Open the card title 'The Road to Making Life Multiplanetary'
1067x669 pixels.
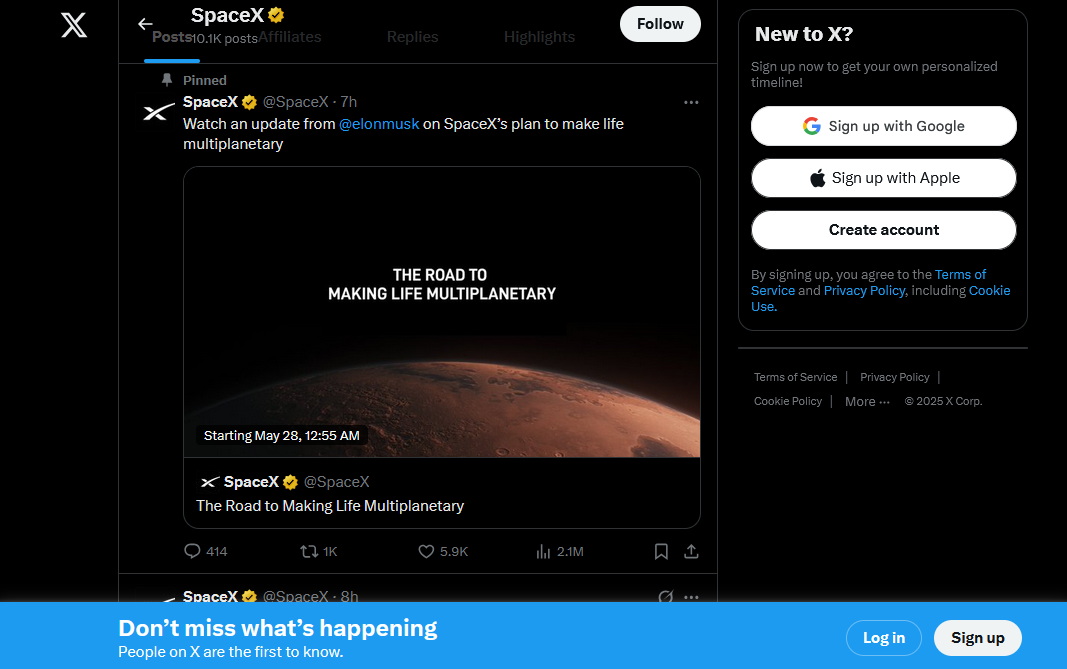tap(330, 506)
